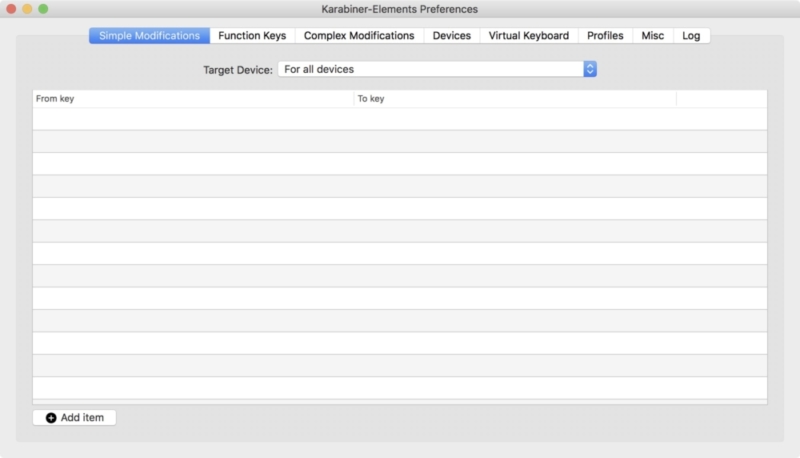
Task: Open the Function Keys tab
Action: pyautogui.click(x=252, y=36)
